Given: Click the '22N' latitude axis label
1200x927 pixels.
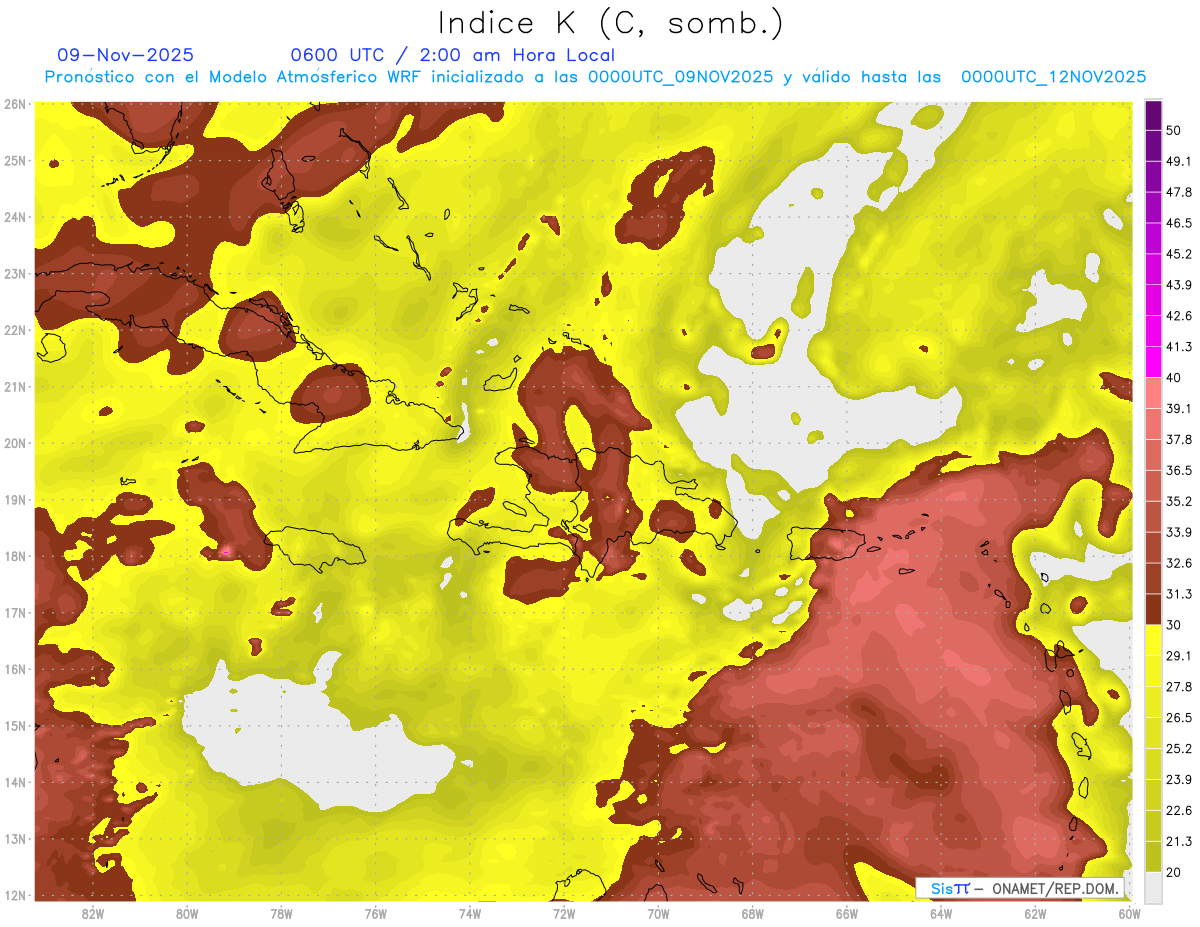Looking at the screenshot, I should coord(15,330).
